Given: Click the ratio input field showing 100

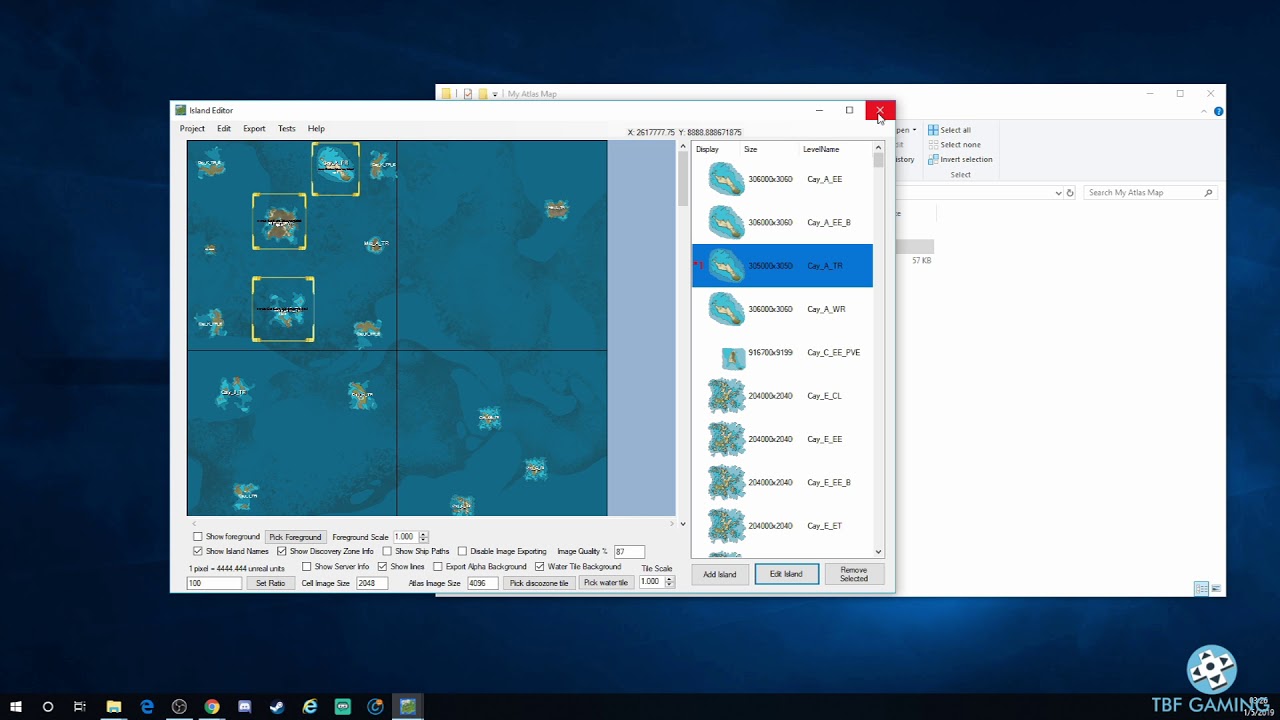Looking at the screenshot, I should pos(214,583).
